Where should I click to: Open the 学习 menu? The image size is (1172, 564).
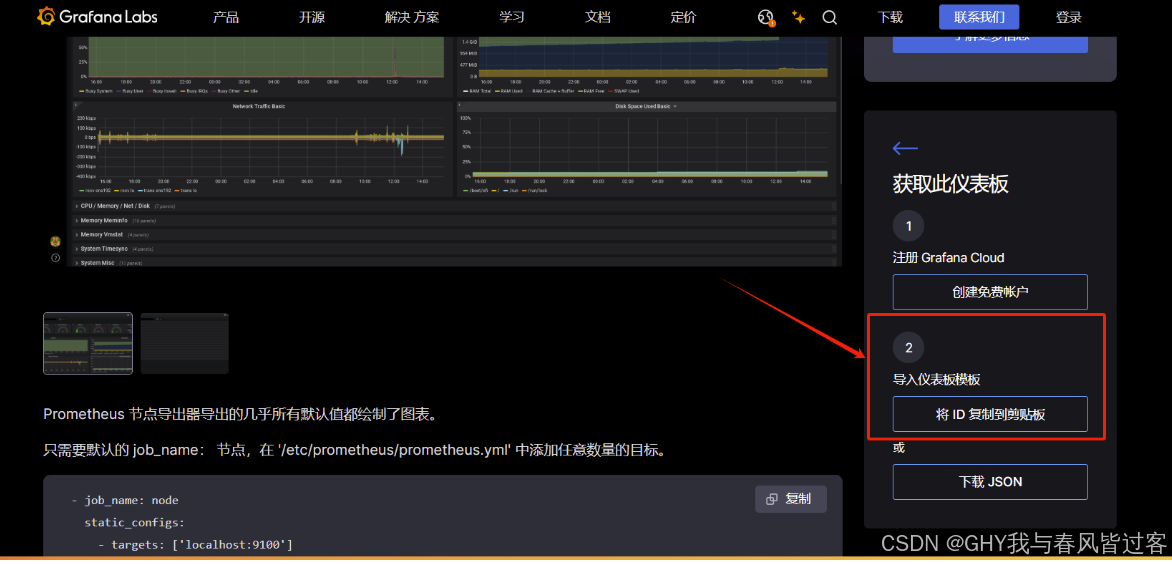pyautogui.click(x=512, y=17)
